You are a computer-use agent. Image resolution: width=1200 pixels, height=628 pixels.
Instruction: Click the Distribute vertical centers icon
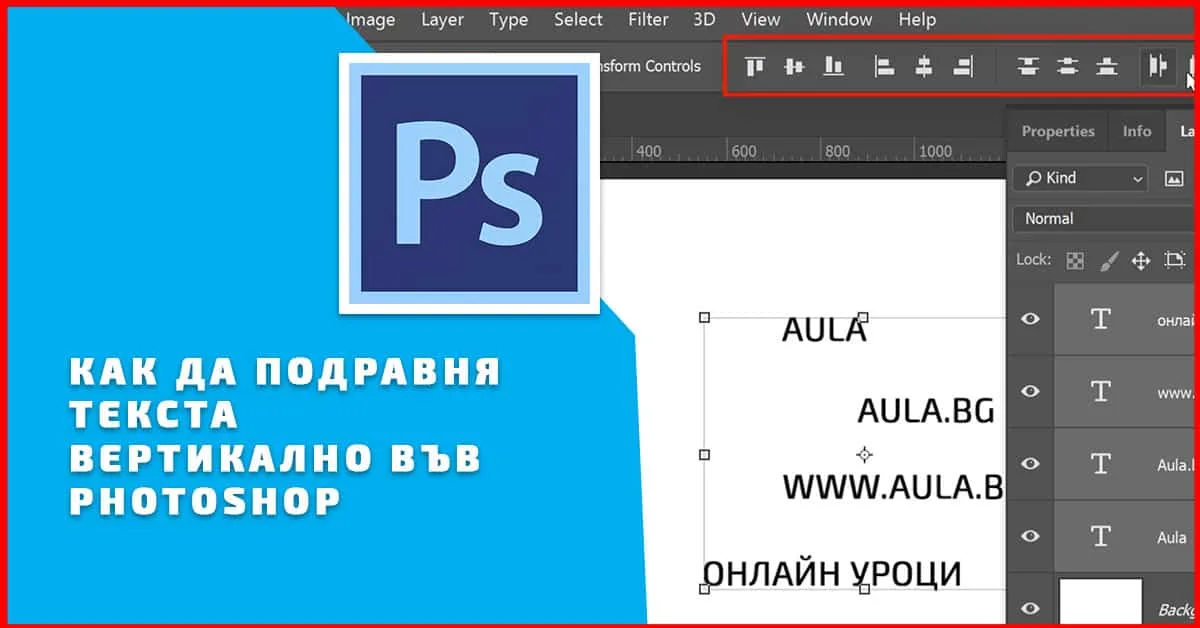[1068, 66]
